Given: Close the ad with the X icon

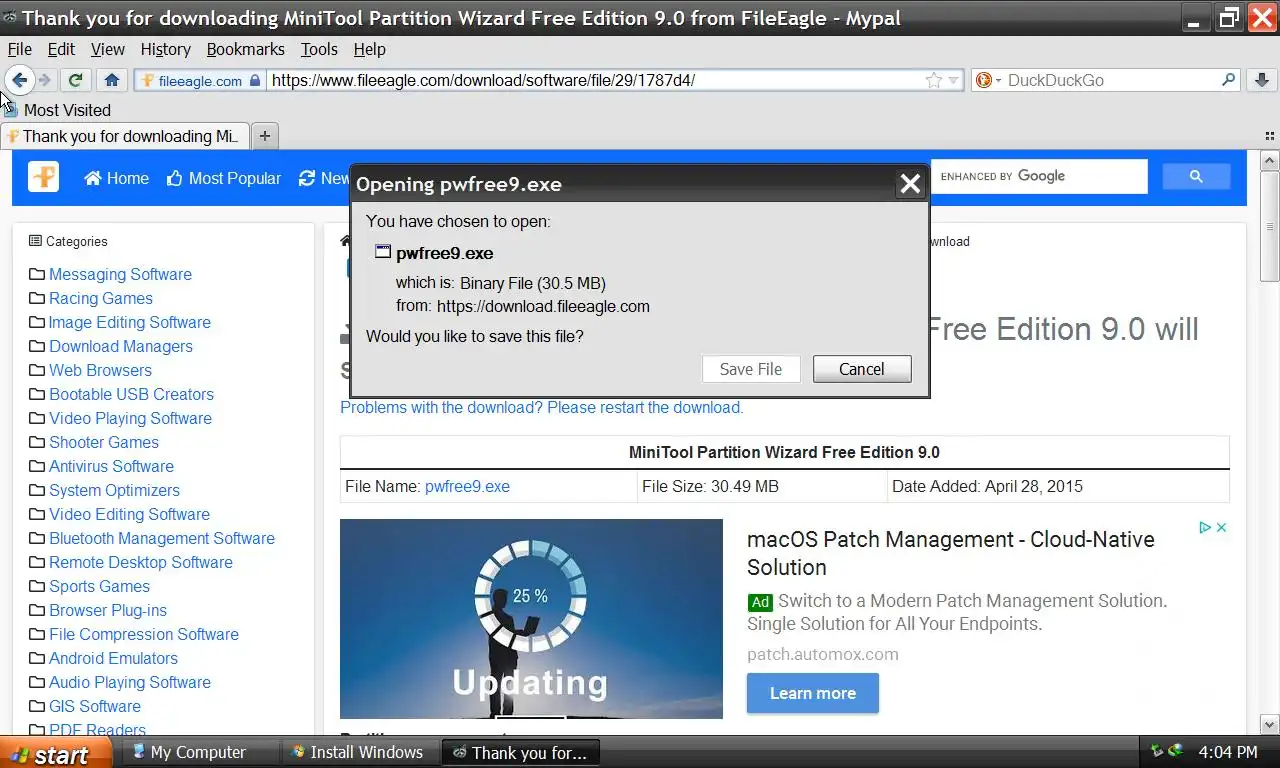Looking at the screenshot, I should tap(1221, 528).
